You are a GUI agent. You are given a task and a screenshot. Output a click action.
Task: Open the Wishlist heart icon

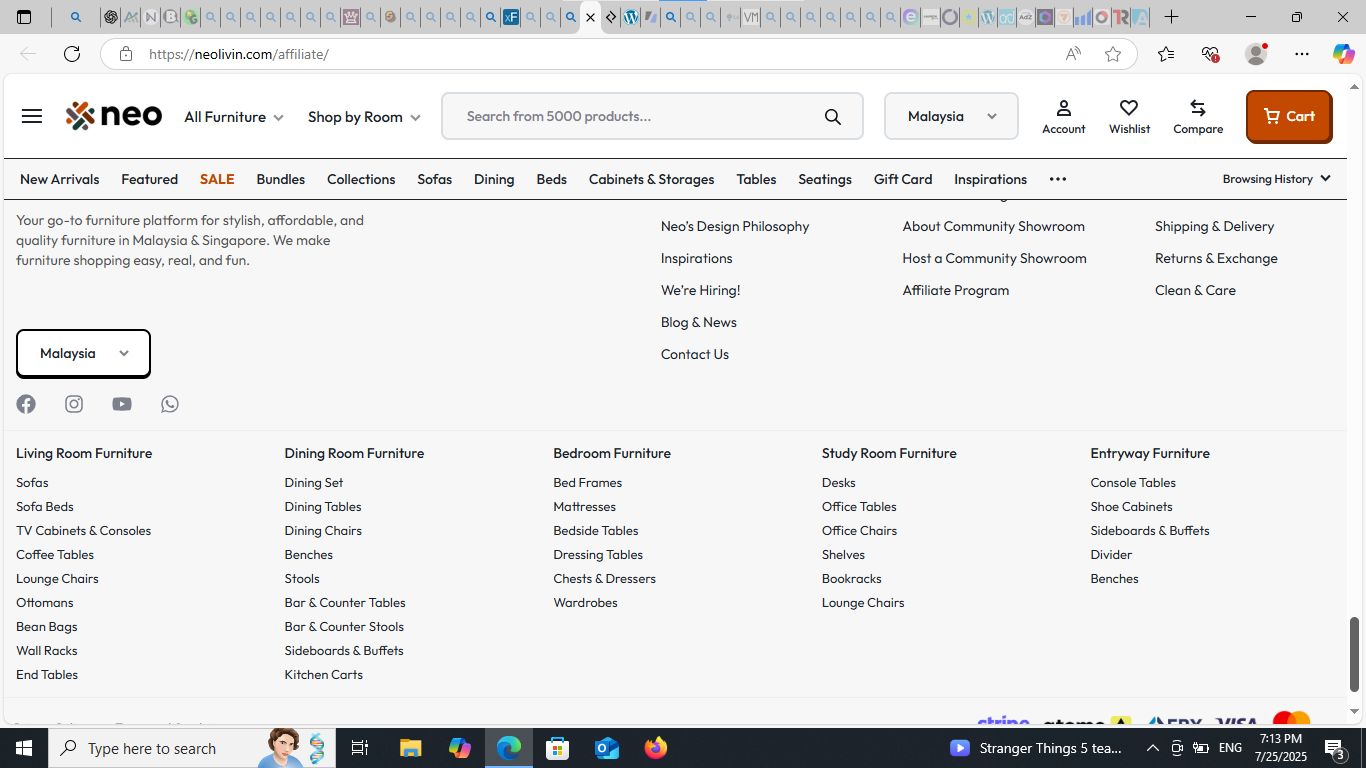coord(1129,116)
